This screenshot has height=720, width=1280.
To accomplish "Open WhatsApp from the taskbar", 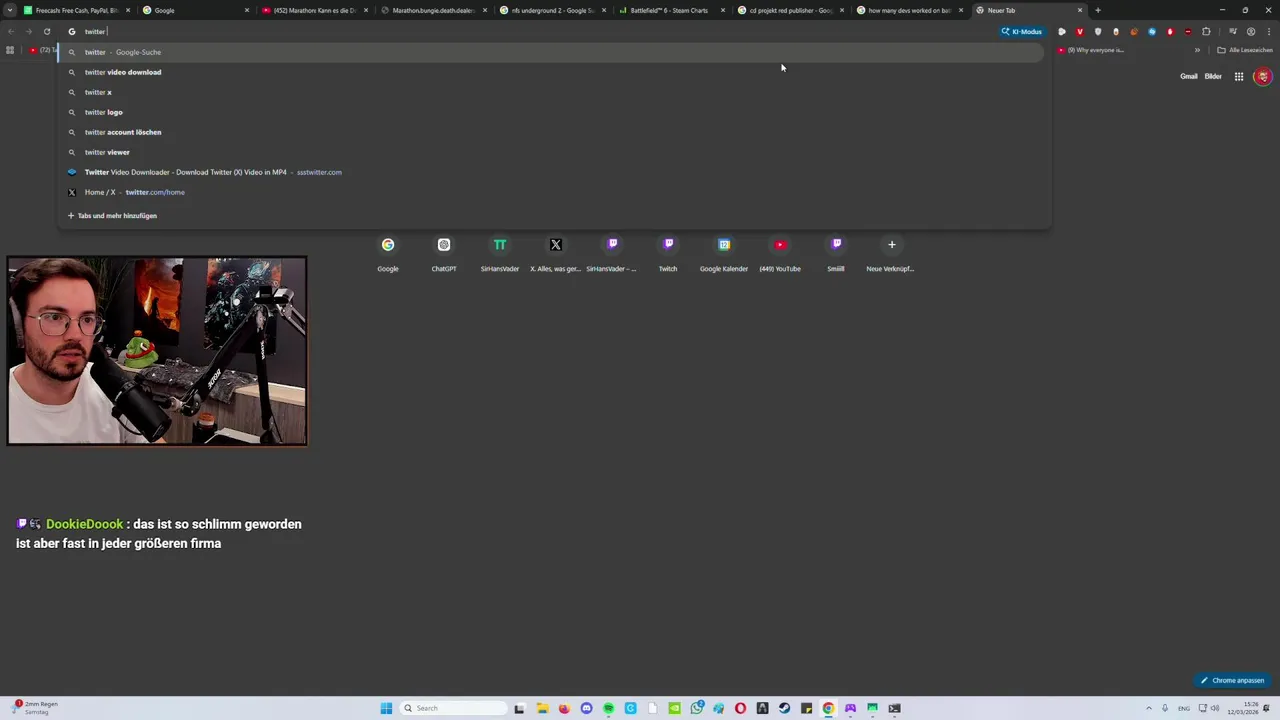I will tap(696, 708).
